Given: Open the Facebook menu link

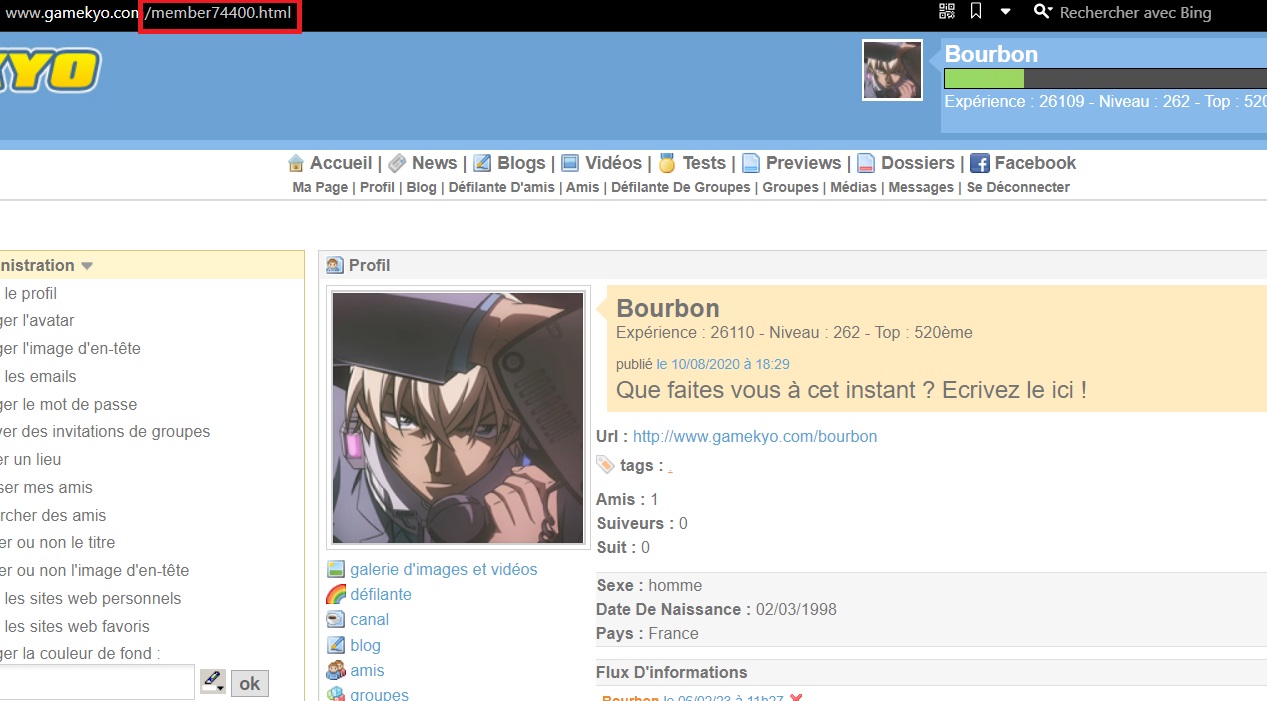Looking at the screenshot, I should pos(1035,163).
